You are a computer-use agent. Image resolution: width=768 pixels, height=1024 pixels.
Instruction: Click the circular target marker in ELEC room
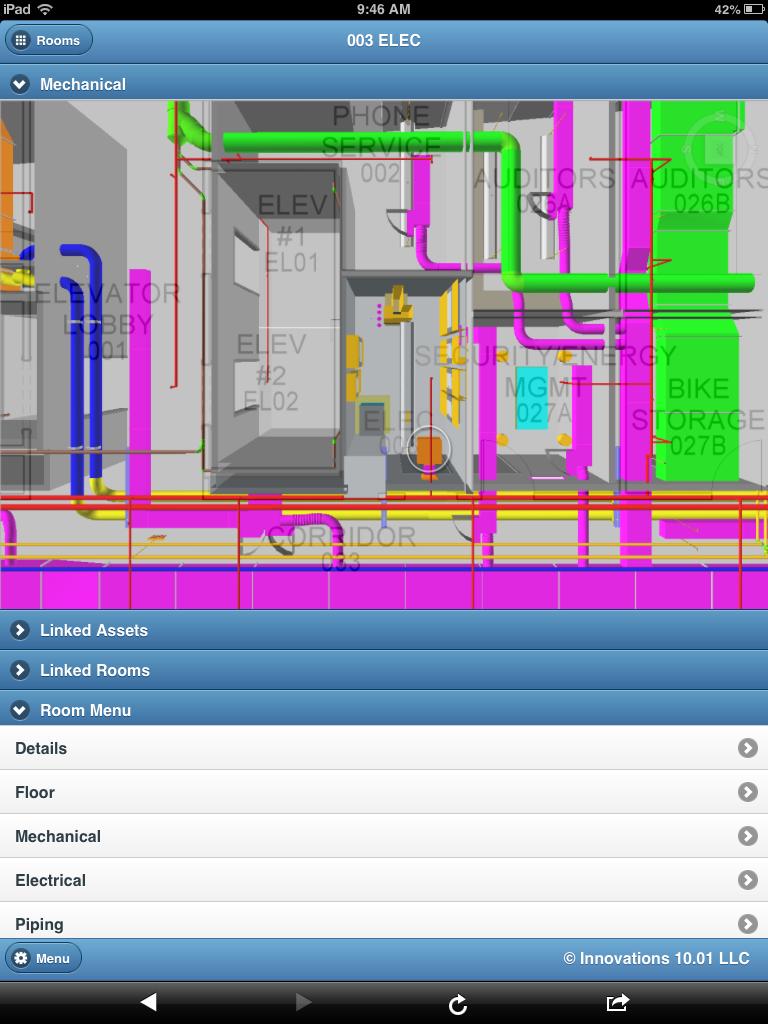click(429, 450)
